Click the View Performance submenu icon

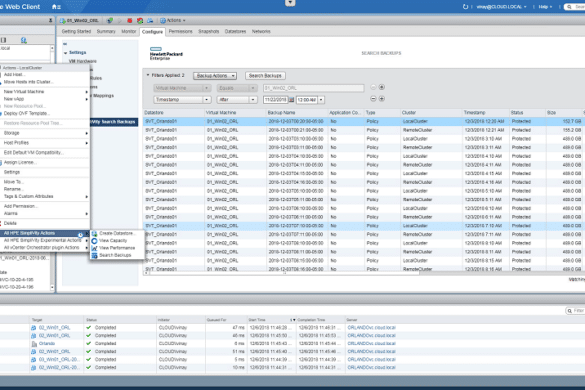click(94, 248)
